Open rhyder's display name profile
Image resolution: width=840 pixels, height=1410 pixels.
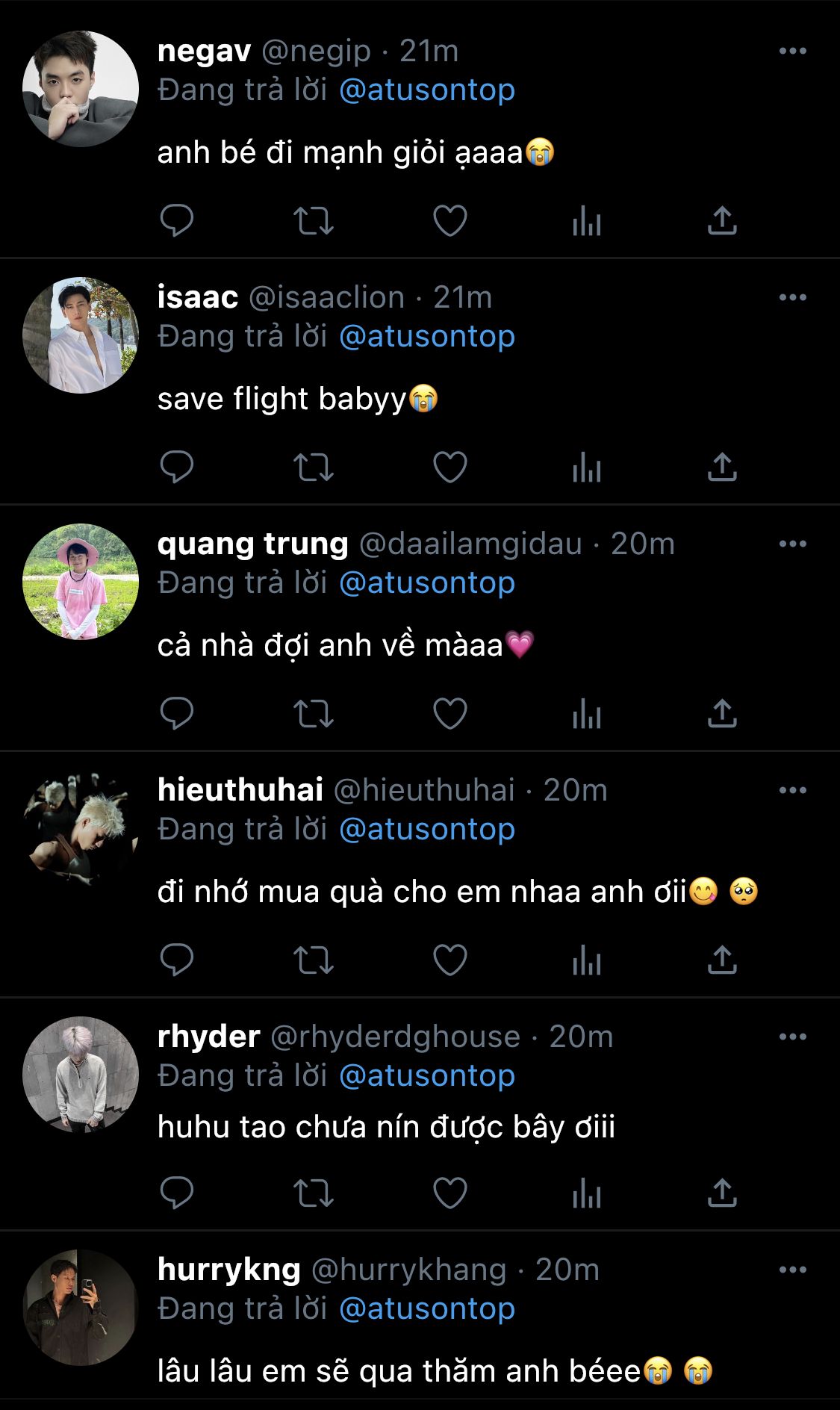(208, 1037)
